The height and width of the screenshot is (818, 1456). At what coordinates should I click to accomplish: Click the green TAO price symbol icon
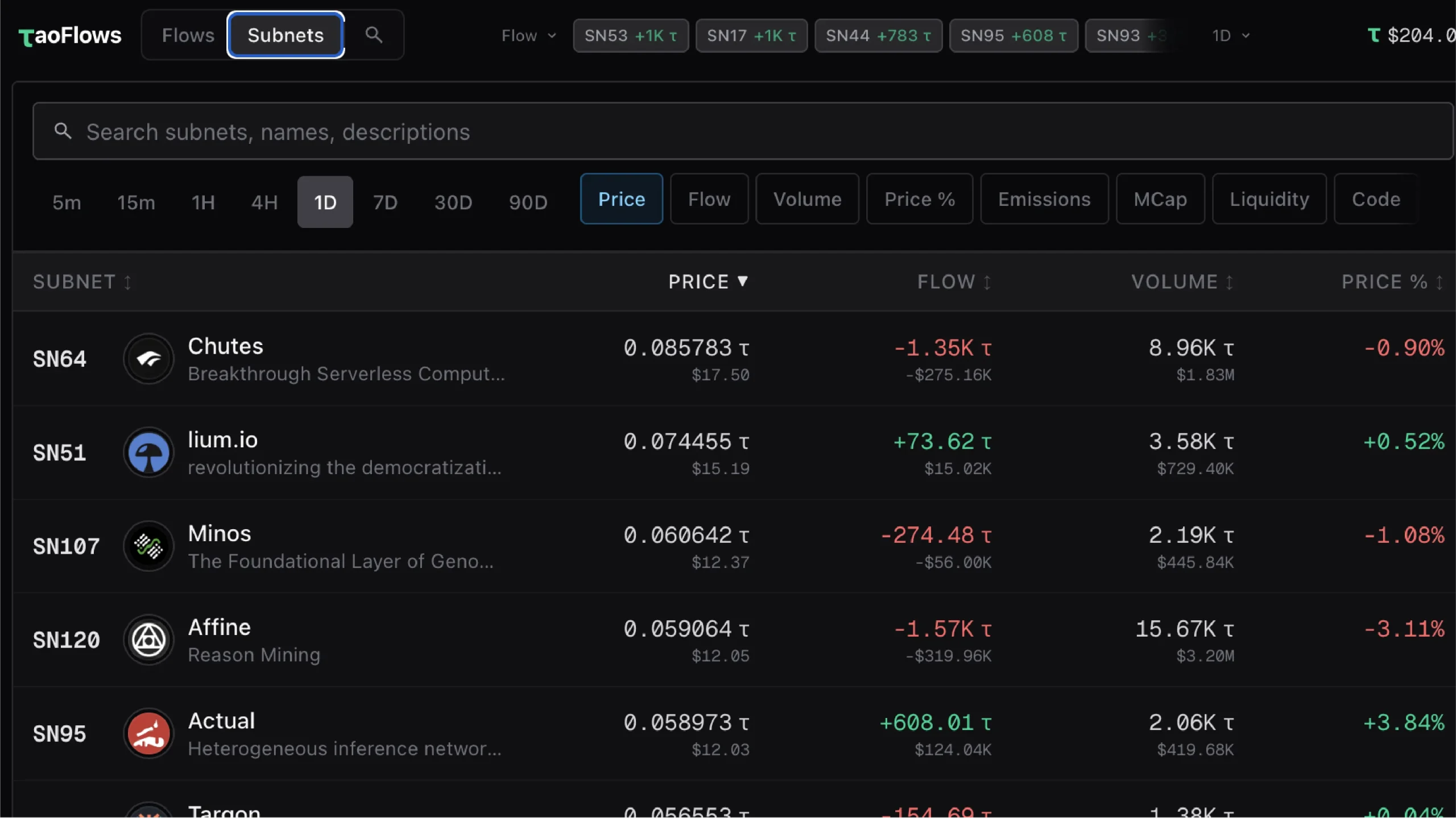click(x=1374, y=35)
